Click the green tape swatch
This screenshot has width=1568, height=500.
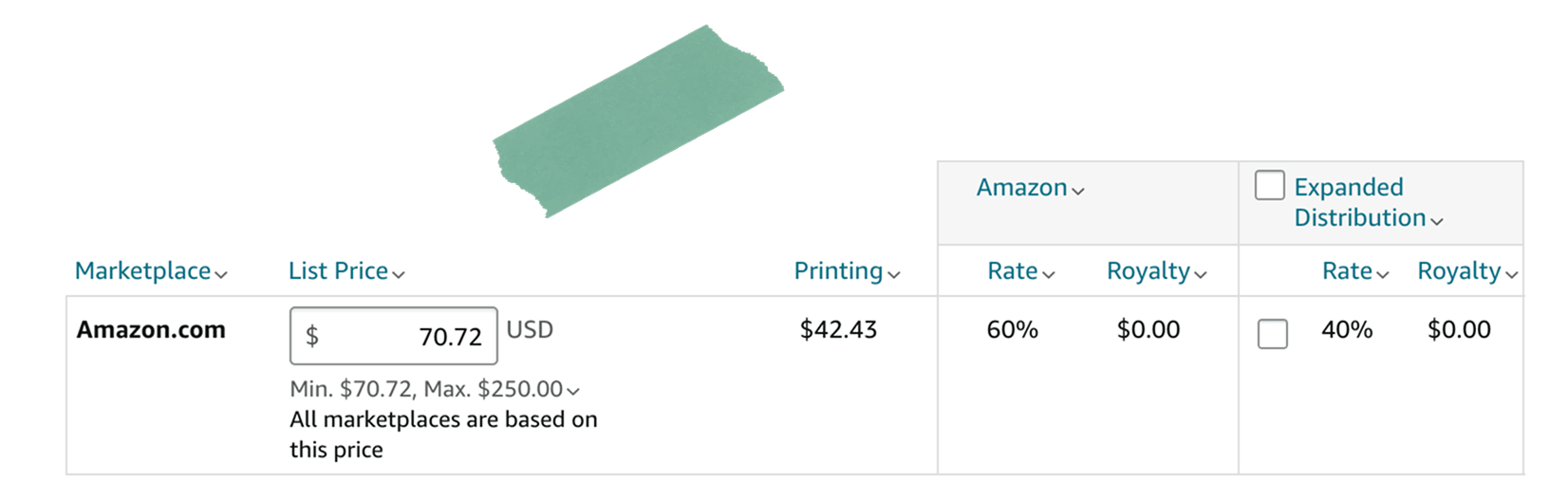(638, 121)
